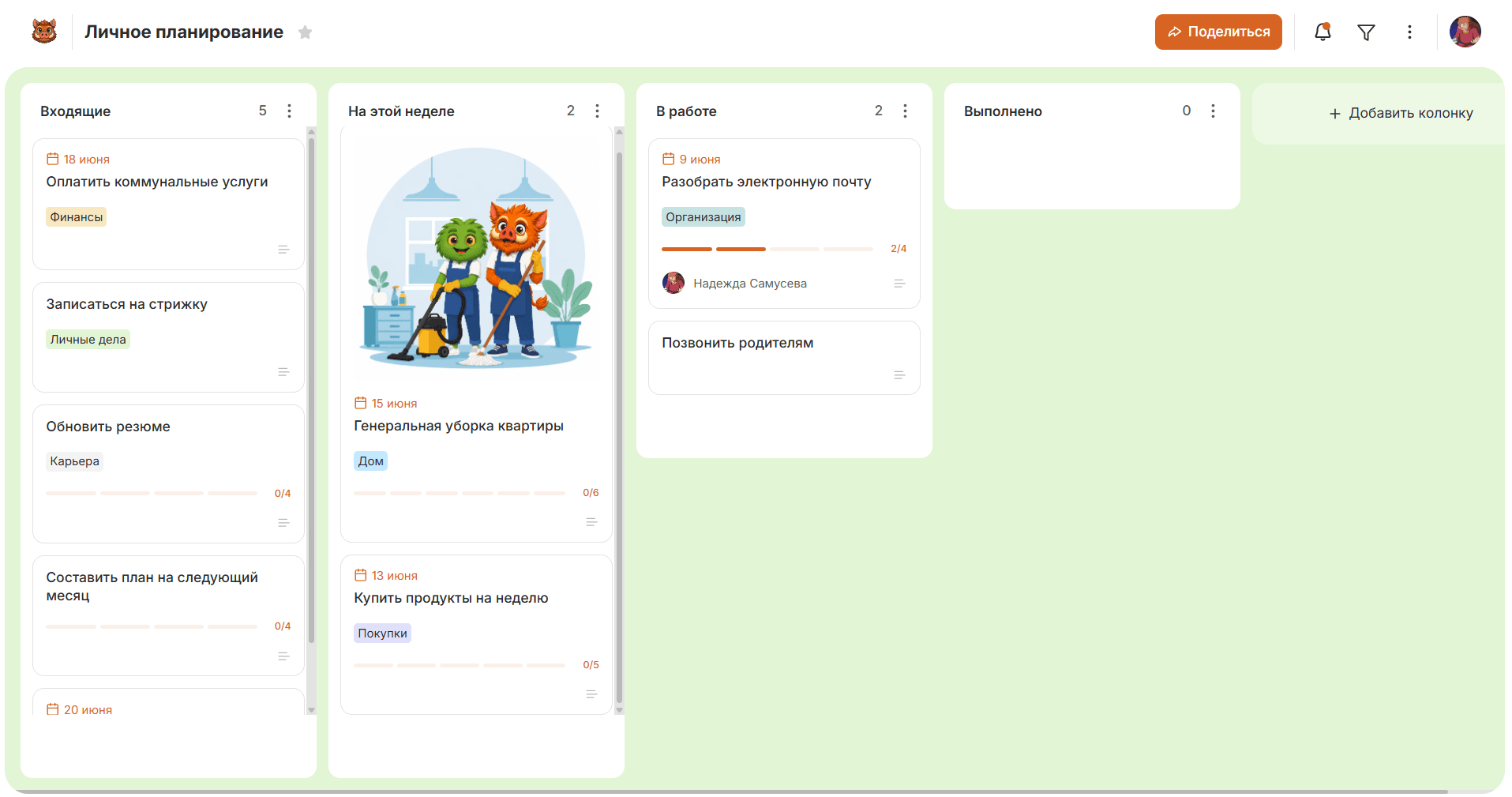Click the Поделиться share button

1218,32
